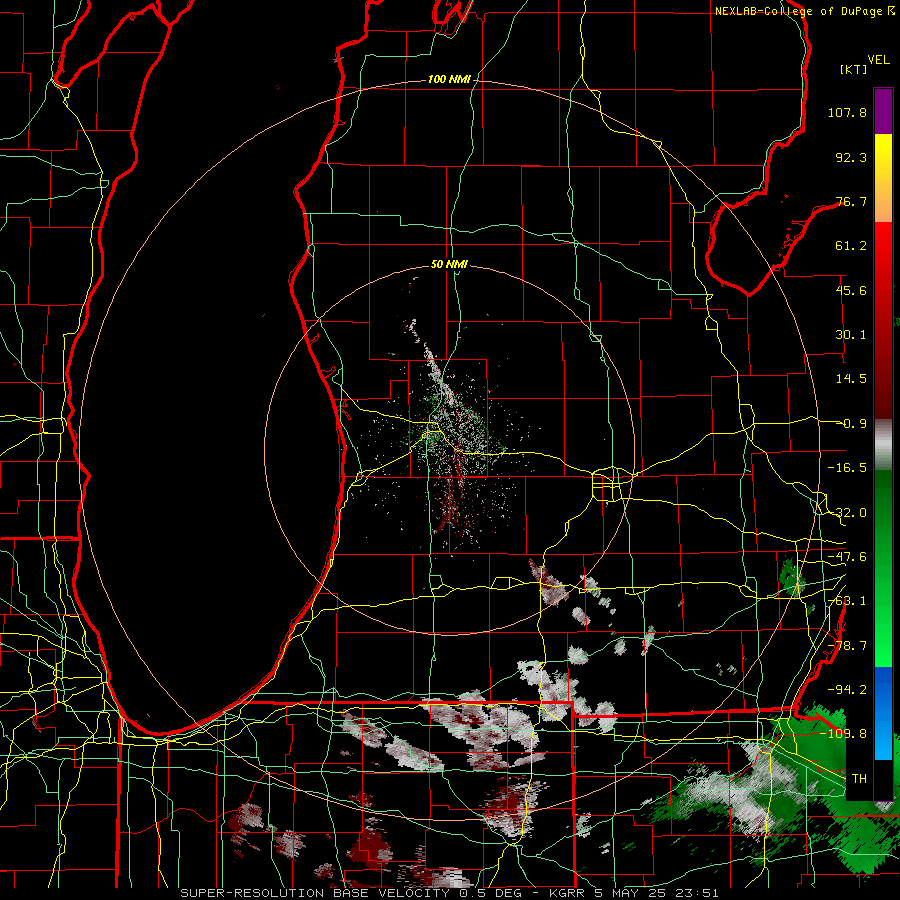Click the VEL legend title
The width and height of the screenshot is (900, 900).
(878, 60)
